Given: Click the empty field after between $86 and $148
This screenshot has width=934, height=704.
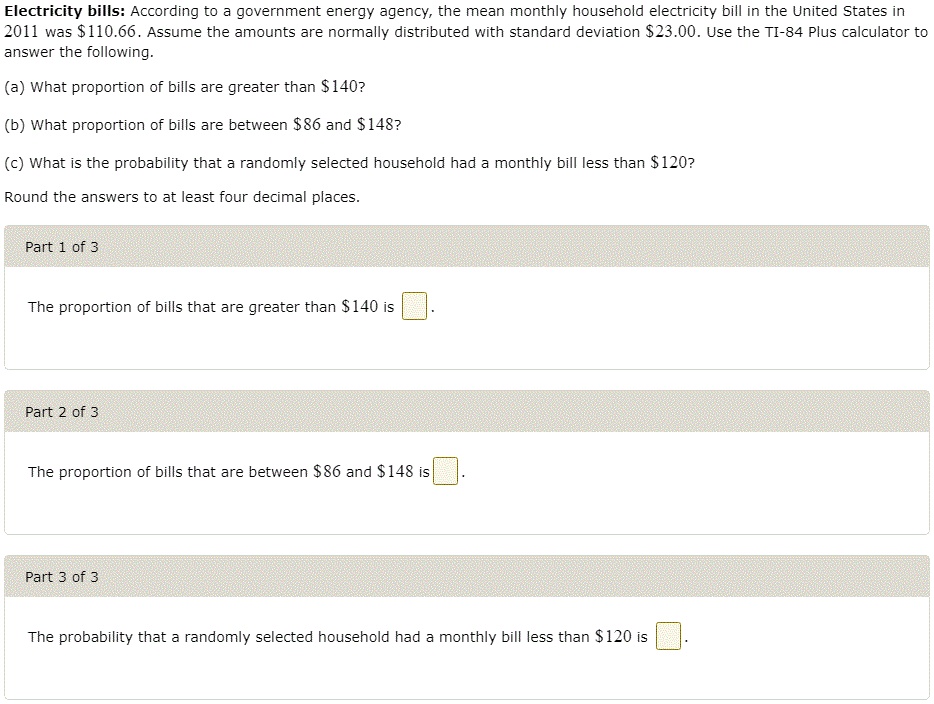Looking at the screenshot, I should tap(444, 471).
